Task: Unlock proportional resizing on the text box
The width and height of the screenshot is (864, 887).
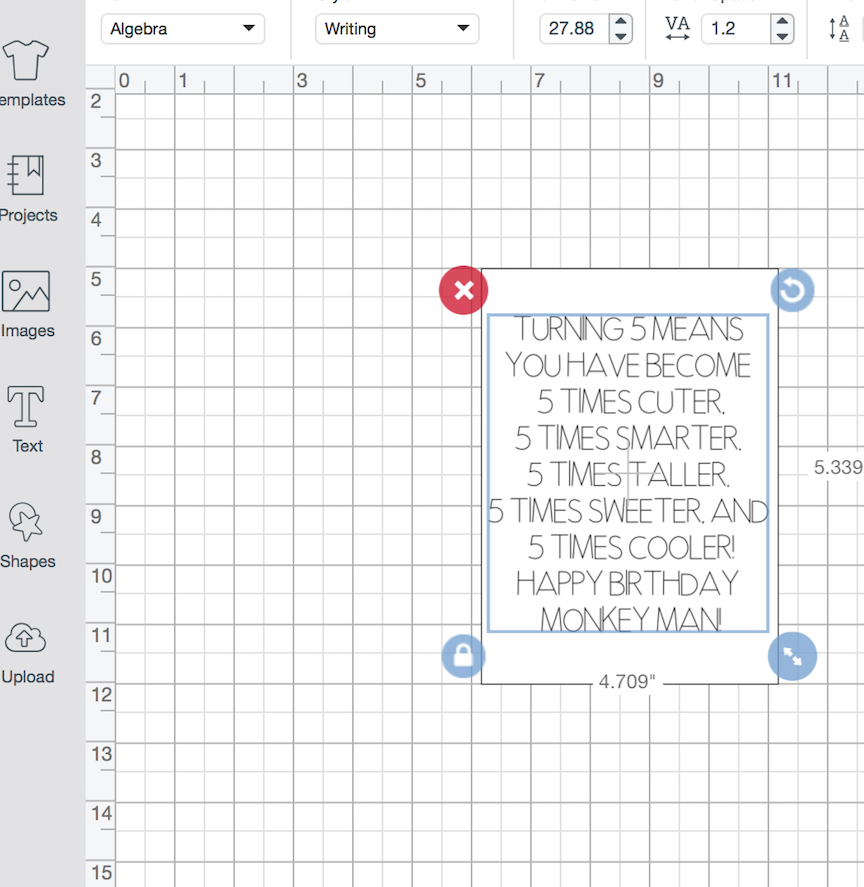Action: (x=463, y=657)
